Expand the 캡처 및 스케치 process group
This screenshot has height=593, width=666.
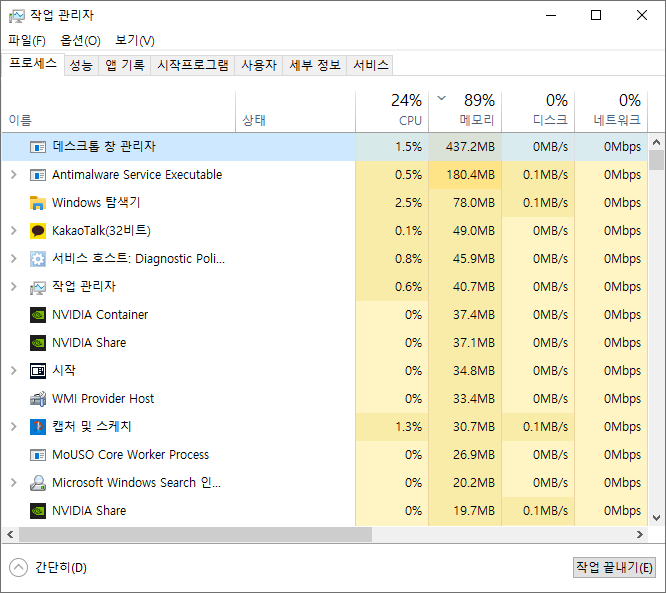point(14,426)
